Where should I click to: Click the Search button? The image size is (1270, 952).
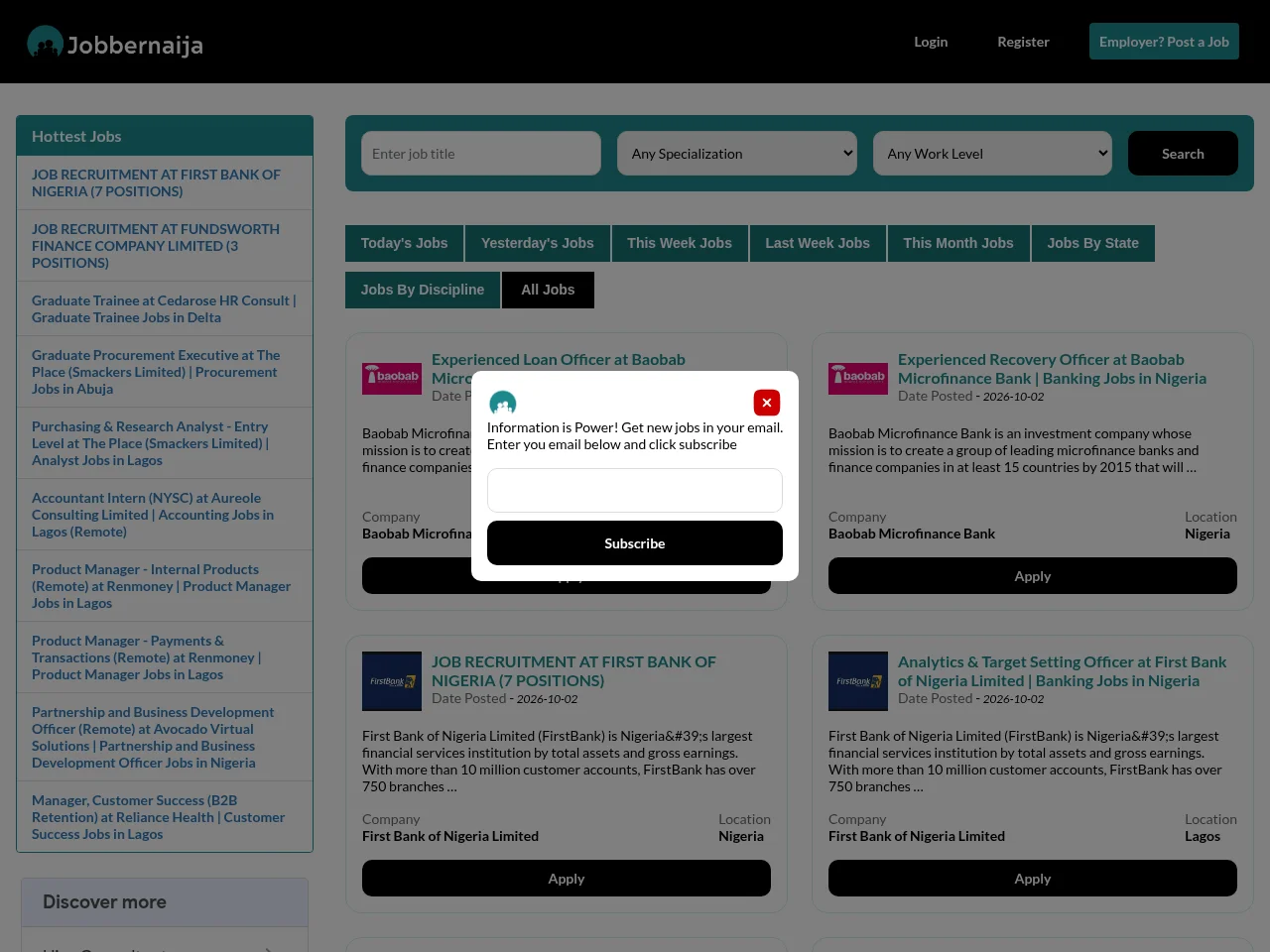(1183, 154)
